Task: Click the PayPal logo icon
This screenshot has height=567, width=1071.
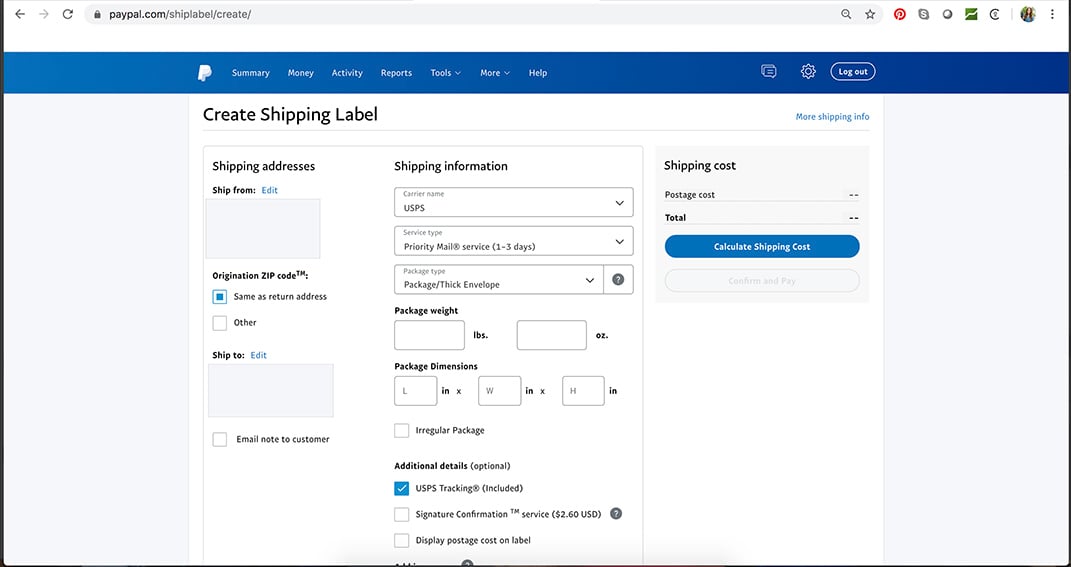Action: click(x=204, y=72)
